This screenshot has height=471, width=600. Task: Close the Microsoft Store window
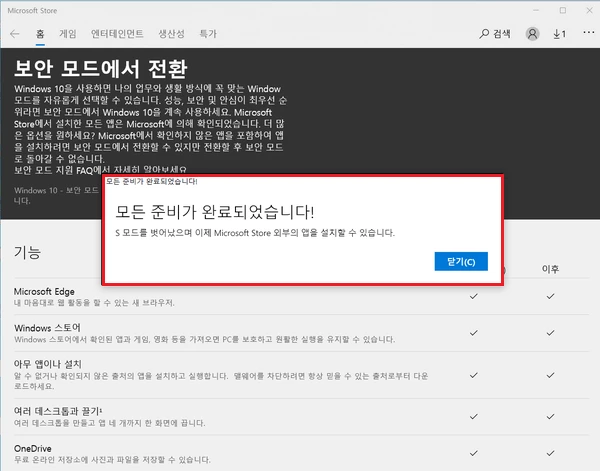point(589,10)
